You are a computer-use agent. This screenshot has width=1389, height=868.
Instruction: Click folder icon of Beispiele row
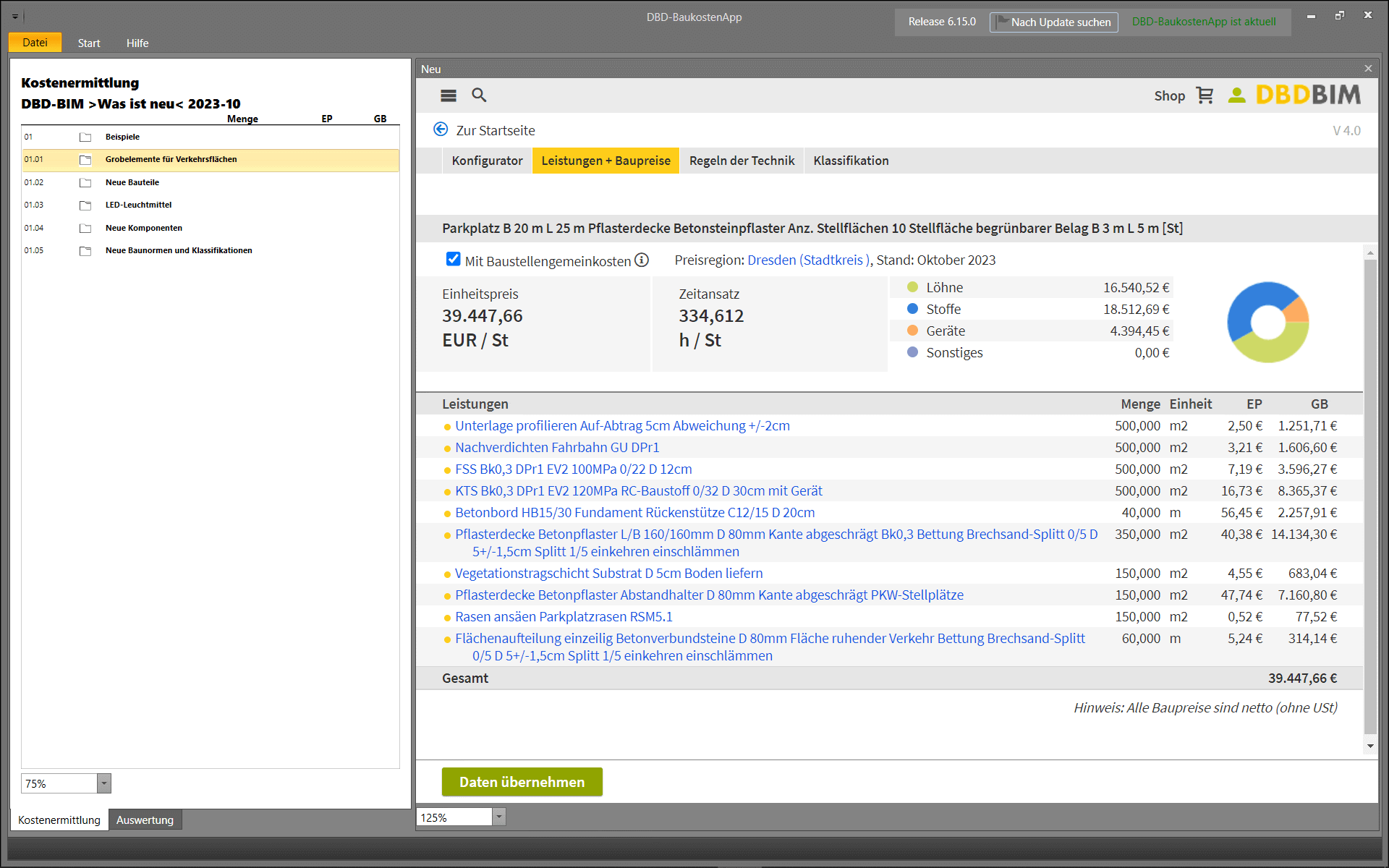85,137
